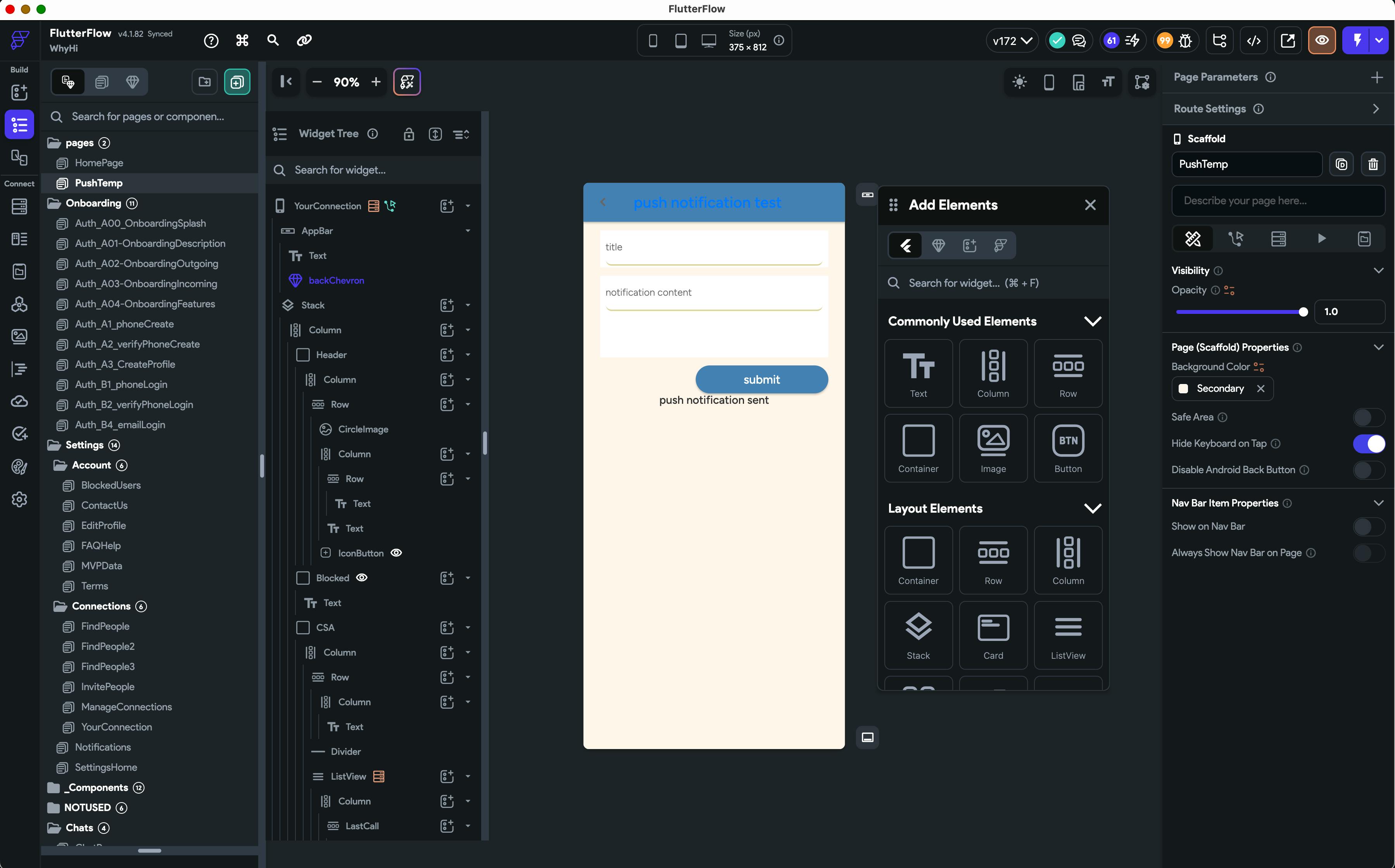This screenshot has width=1395, height=868.
Task: Open the v172 version dropdown
Action: pyautogui.click(x=1012, y=41)
